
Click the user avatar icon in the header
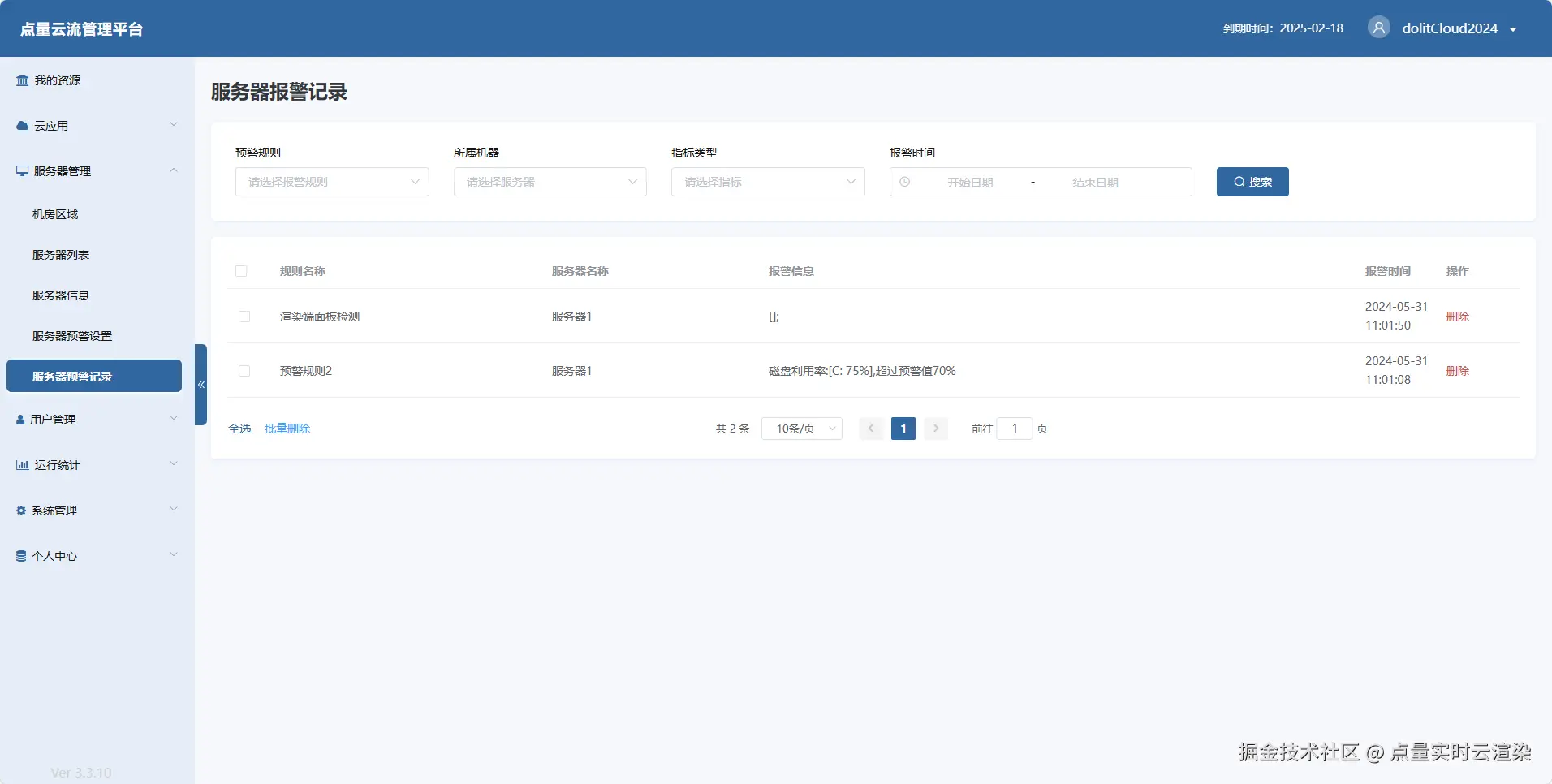(x=1379, y=28)
